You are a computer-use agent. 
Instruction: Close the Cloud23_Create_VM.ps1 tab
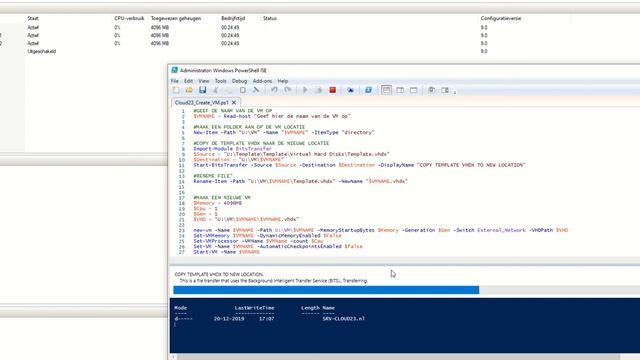click(234, 102)
